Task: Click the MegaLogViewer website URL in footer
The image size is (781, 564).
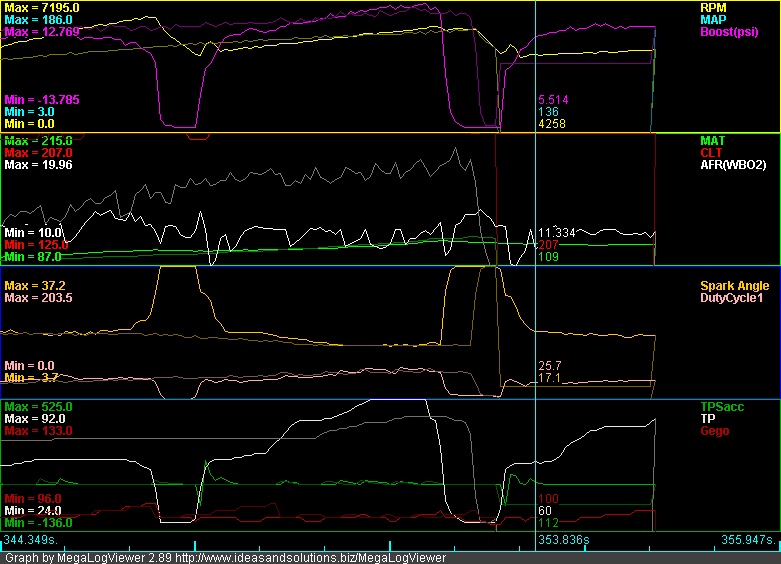Action: pyautogui.click(x=311, y=558)
